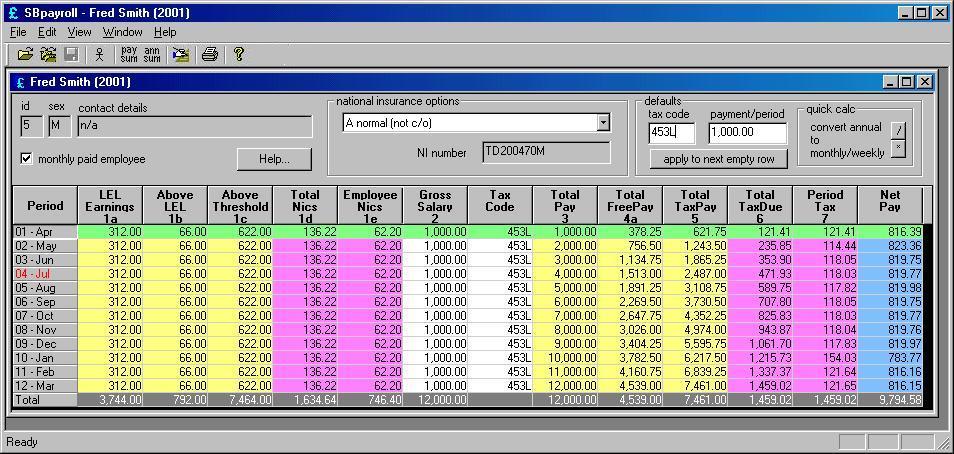This screenshot has width=954, height=454.
Task: Click Total TaxPay cell 4,974.00
Action: [695, 329]
